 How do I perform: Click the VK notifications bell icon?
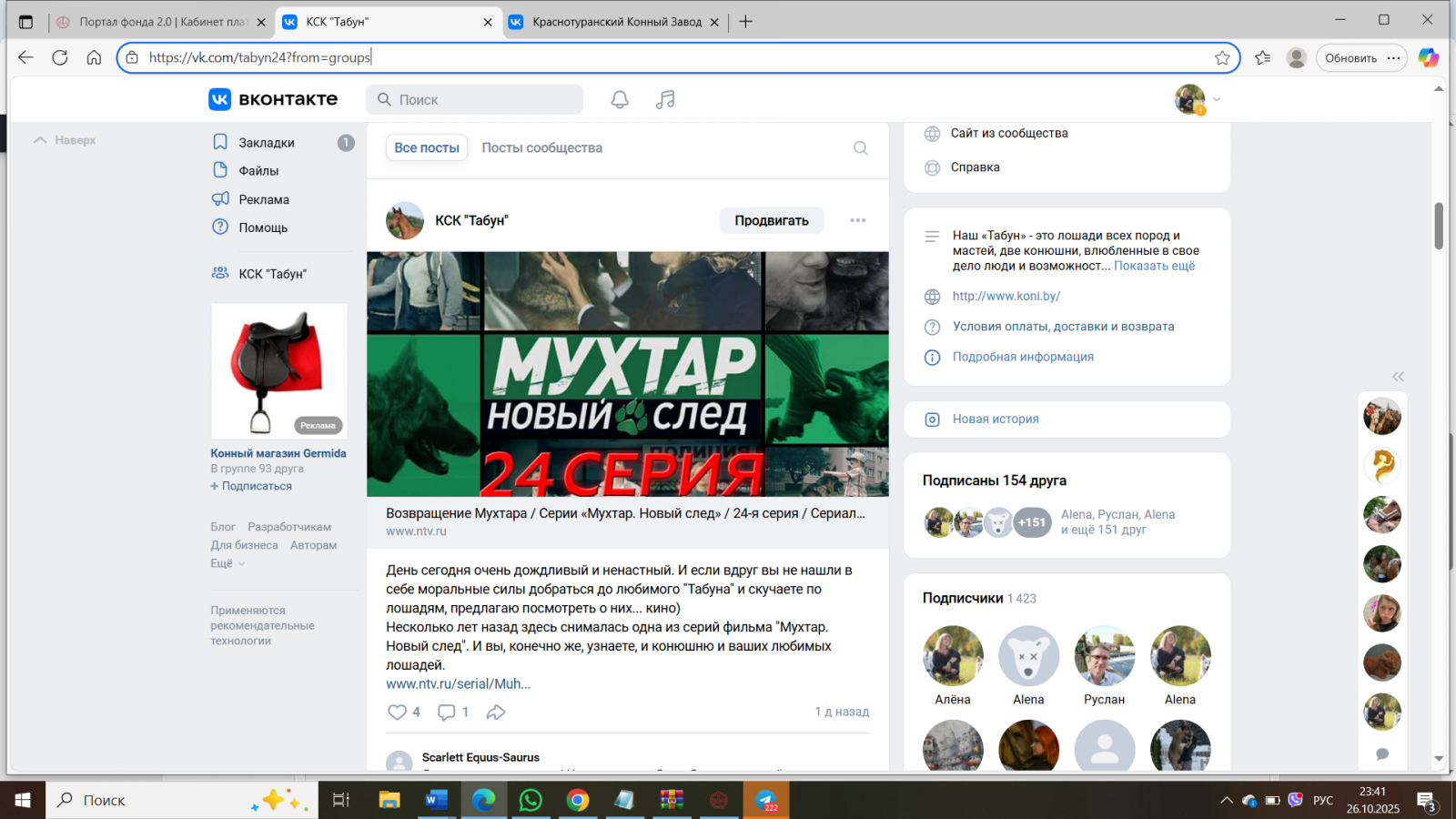point(620,100)
